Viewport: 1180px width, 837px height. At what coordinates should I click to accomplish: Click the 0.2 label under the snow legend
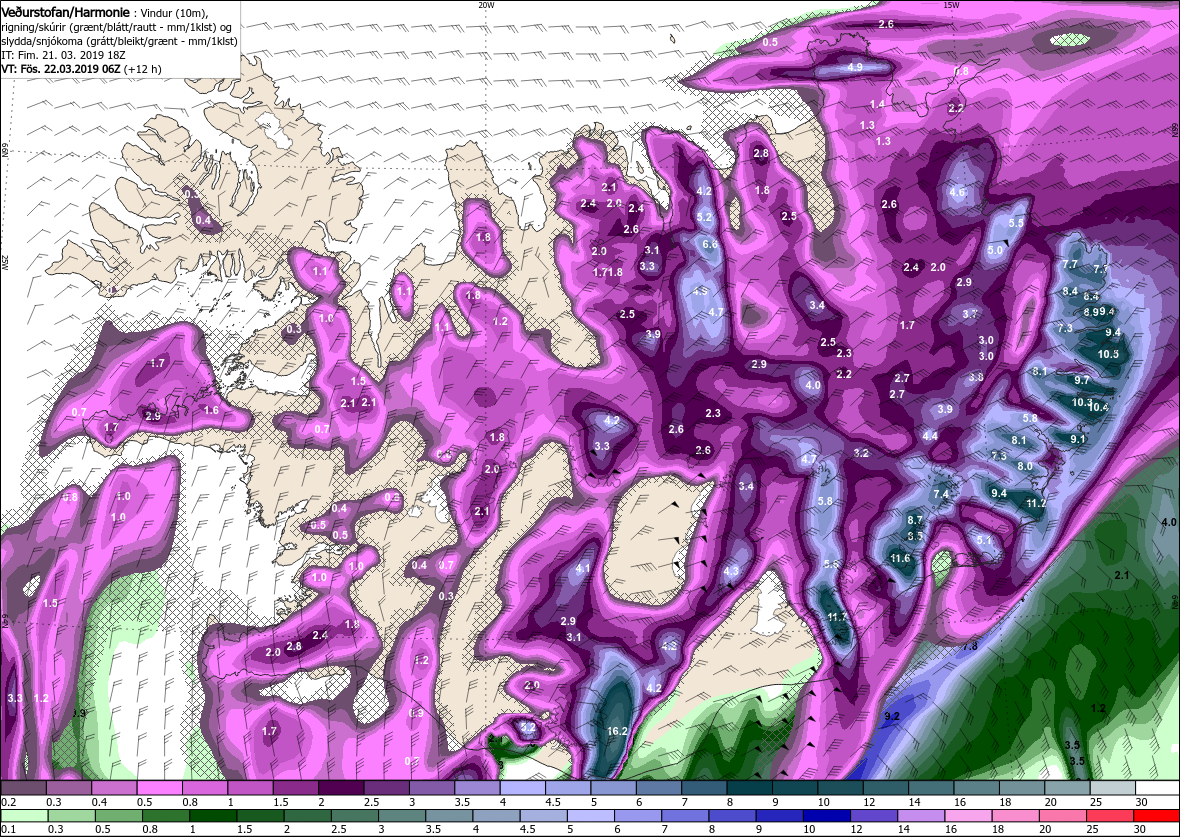[8, 802]
